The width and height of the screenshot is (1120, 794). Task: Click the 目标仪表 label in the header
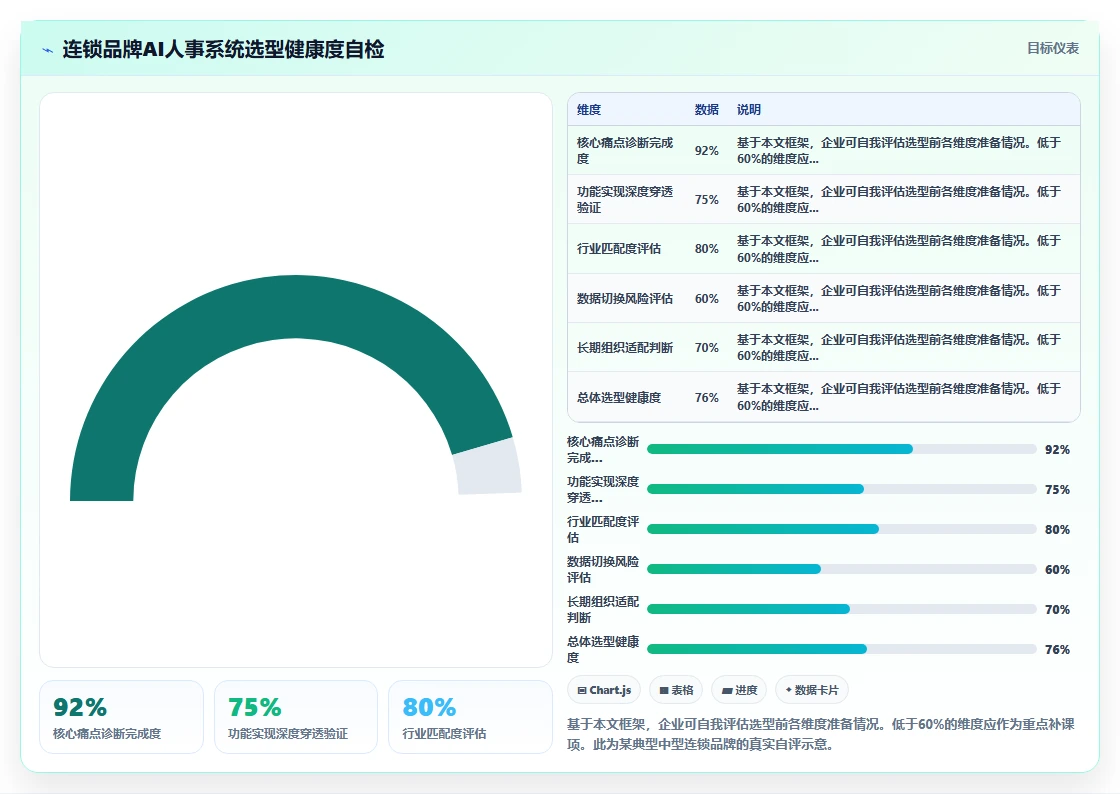[x=1053, y=48]
